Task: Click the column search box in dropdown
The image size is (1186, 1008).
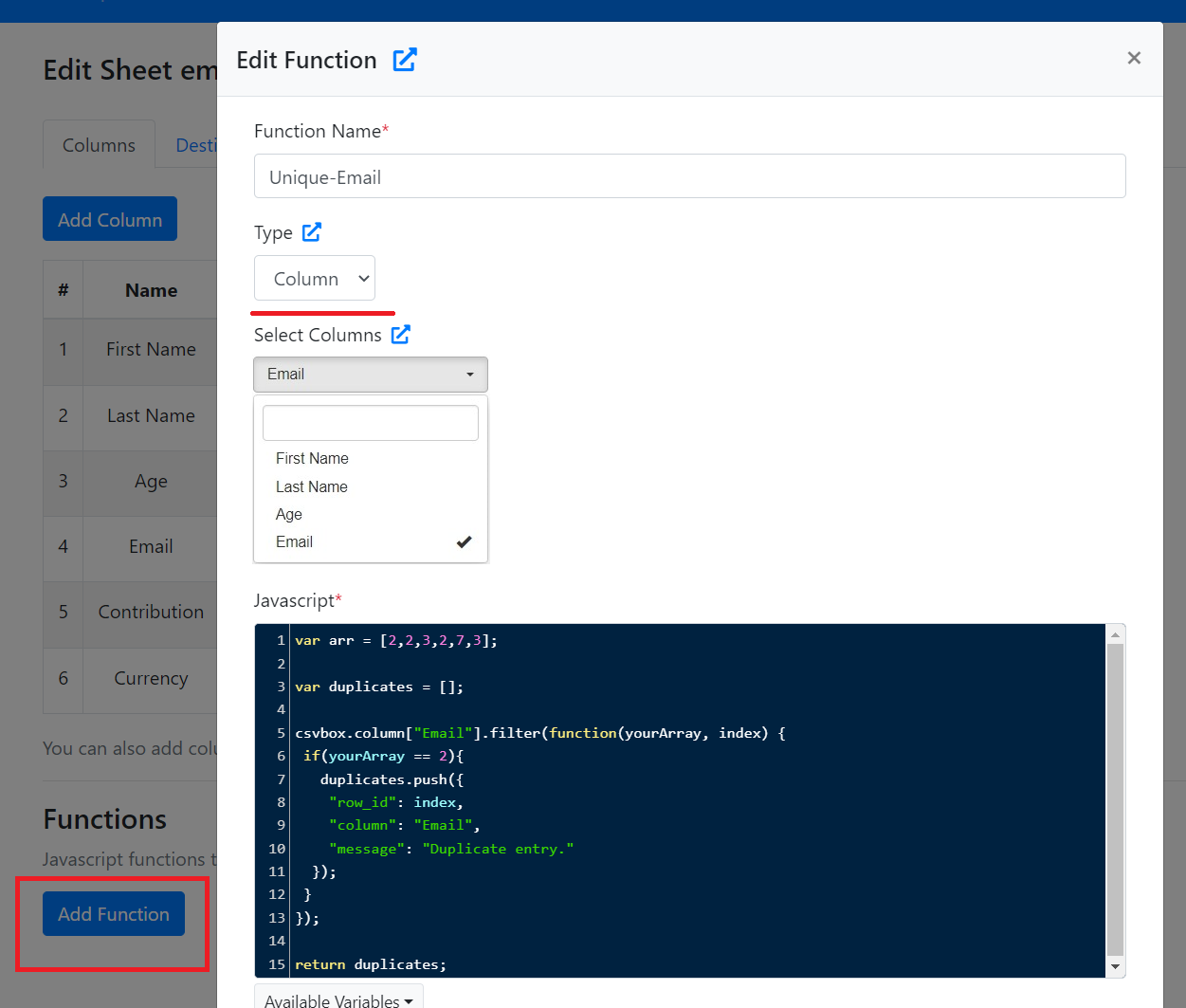Action: coord(371,423)
